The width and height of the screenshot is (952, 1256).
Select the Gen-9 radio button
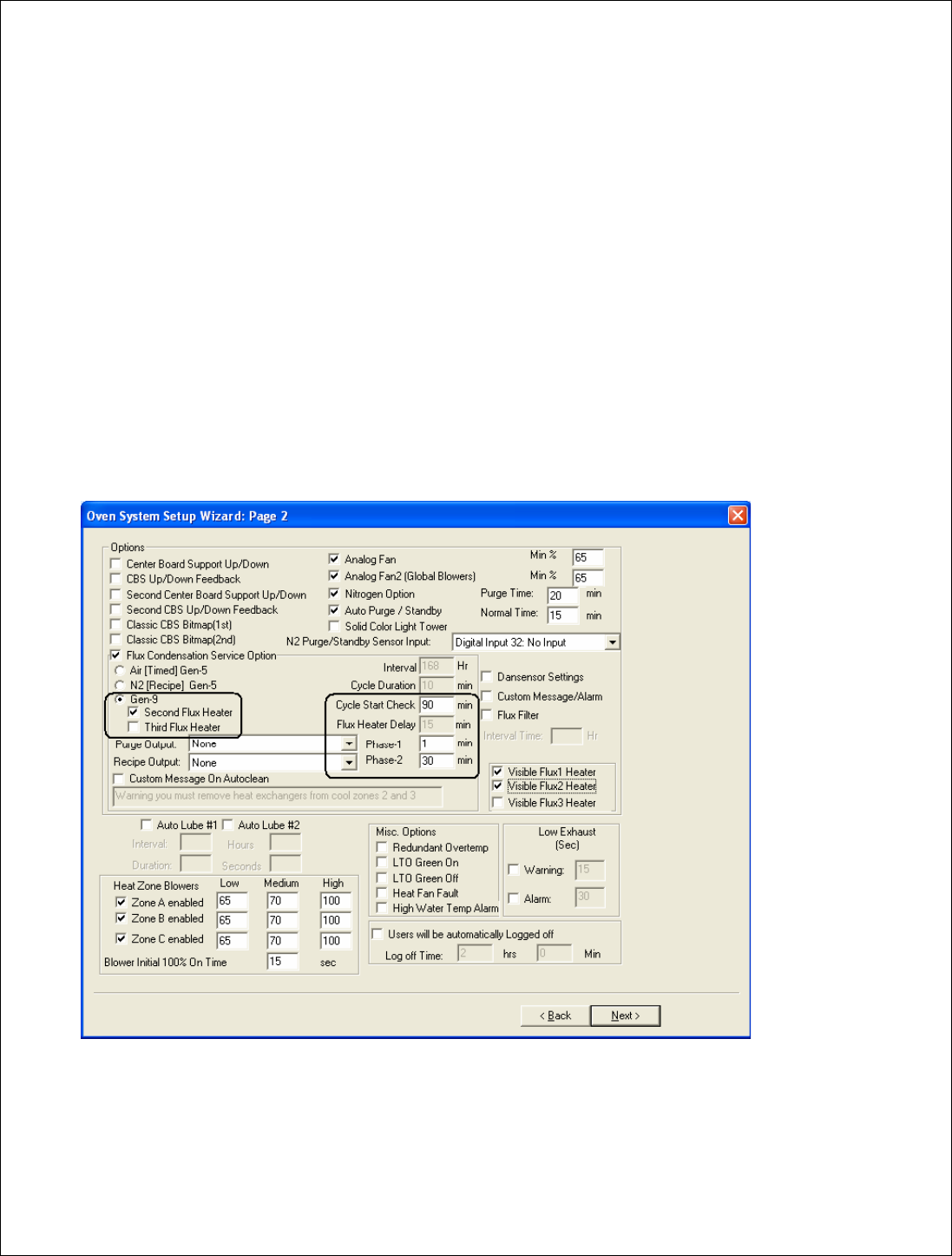coord(120,699)
